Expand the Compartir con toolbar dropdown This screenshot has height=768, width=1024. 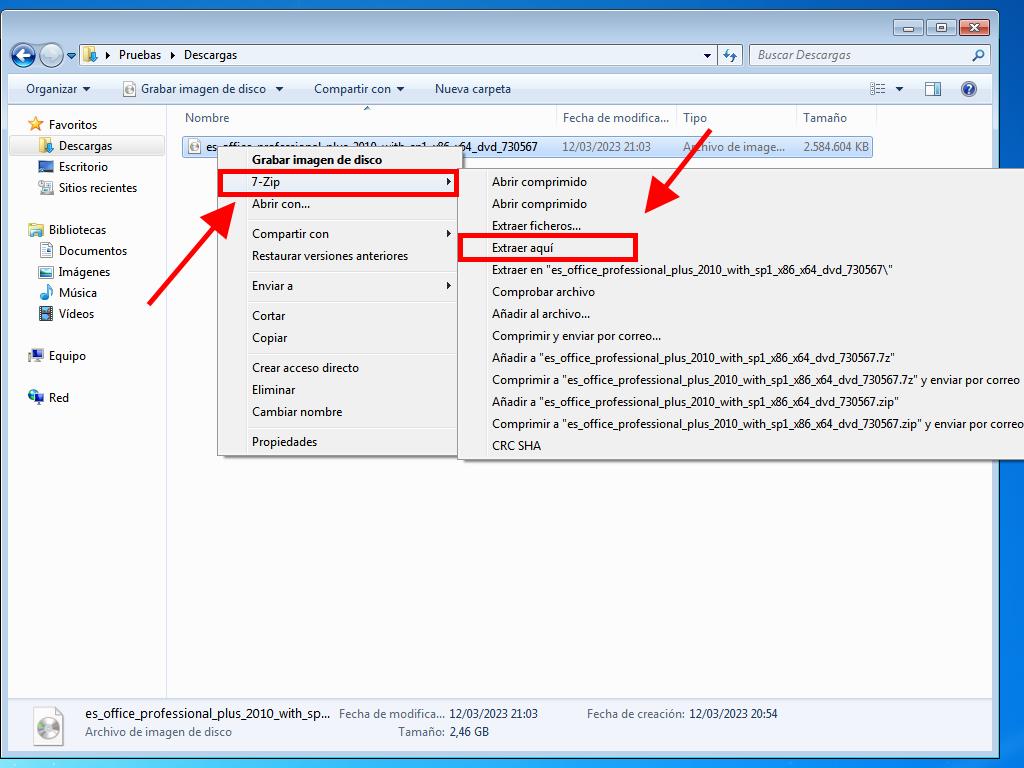pyautogui.click(x=358, y=89)
